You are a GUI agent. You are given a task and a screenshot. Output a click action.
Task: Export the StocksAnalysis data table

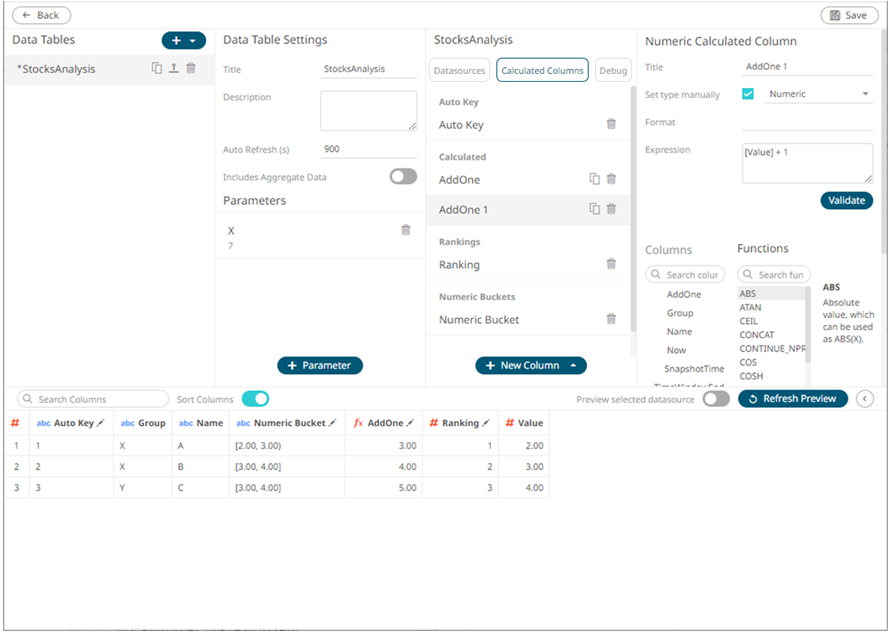[x=173, y=68]
